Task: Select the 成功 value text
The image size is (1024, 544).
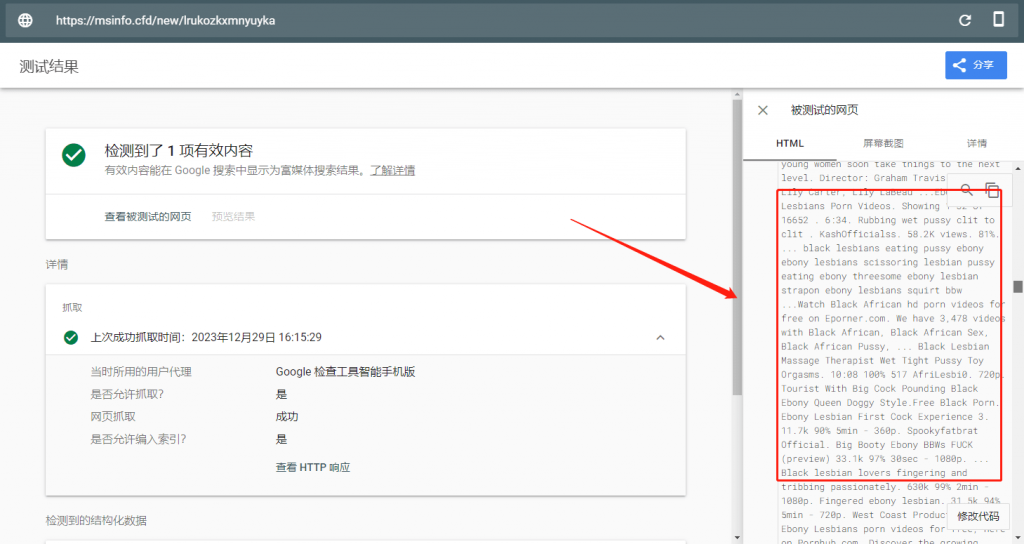Action: tap(287, 416)
